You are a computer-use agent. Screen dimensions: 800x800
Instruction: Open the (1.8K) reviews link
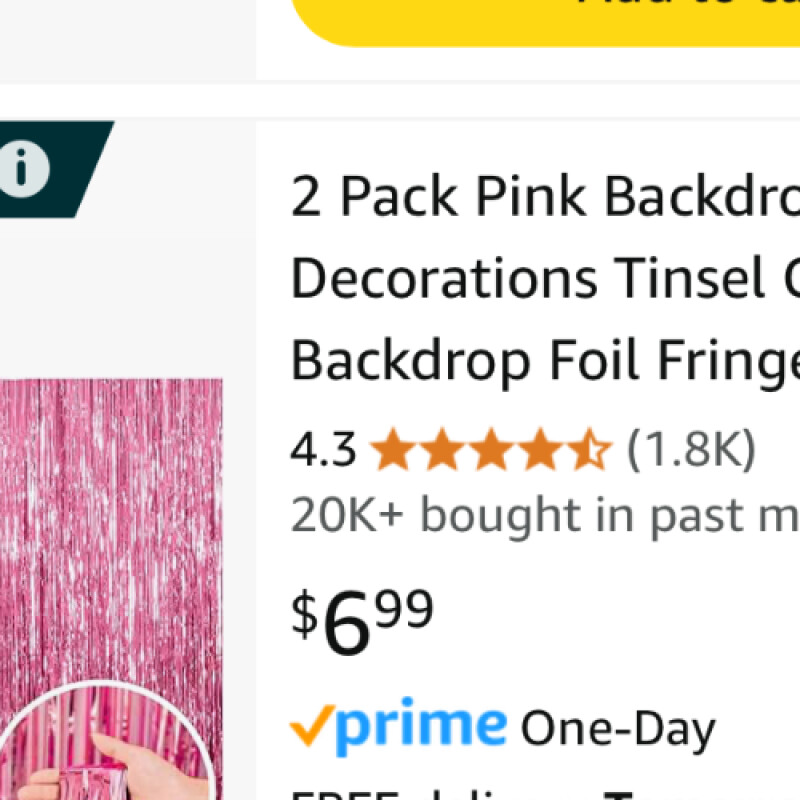pyautogui.click(x=691, y=451)
